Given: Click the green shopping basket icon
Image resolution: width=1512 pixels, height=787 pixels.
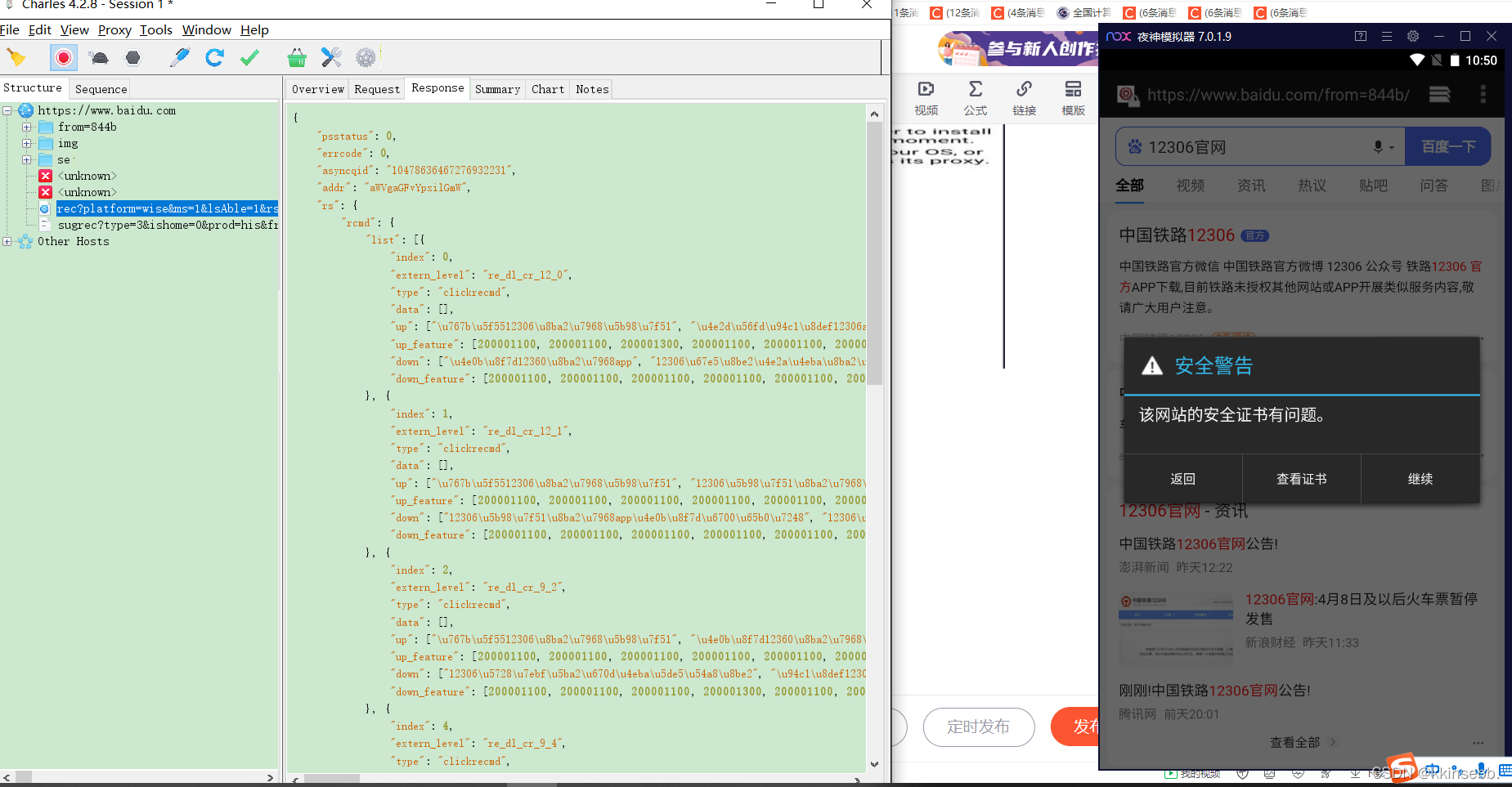Looking at the screenshot, I should pyautogui.click(x=297, y=57).
